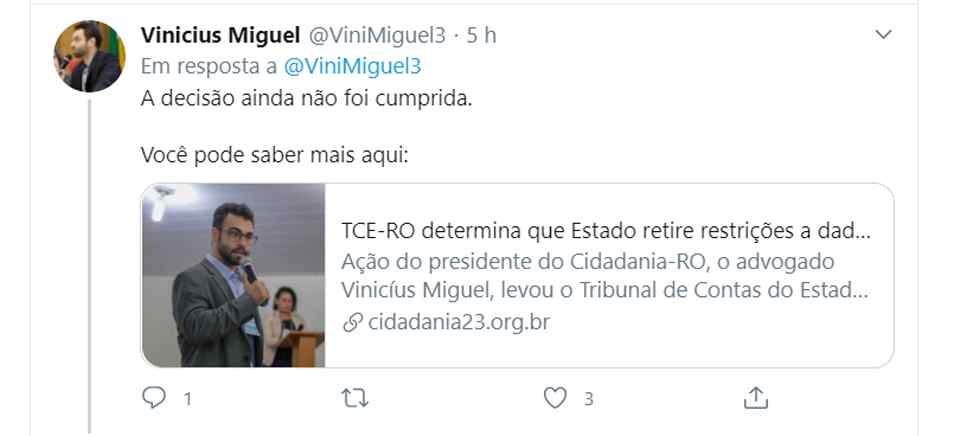The image size is (960, 436).
Task: Open Vinicius Miguel's profile avatar picture
Action: pyautogui.click(x=89, y=56)
